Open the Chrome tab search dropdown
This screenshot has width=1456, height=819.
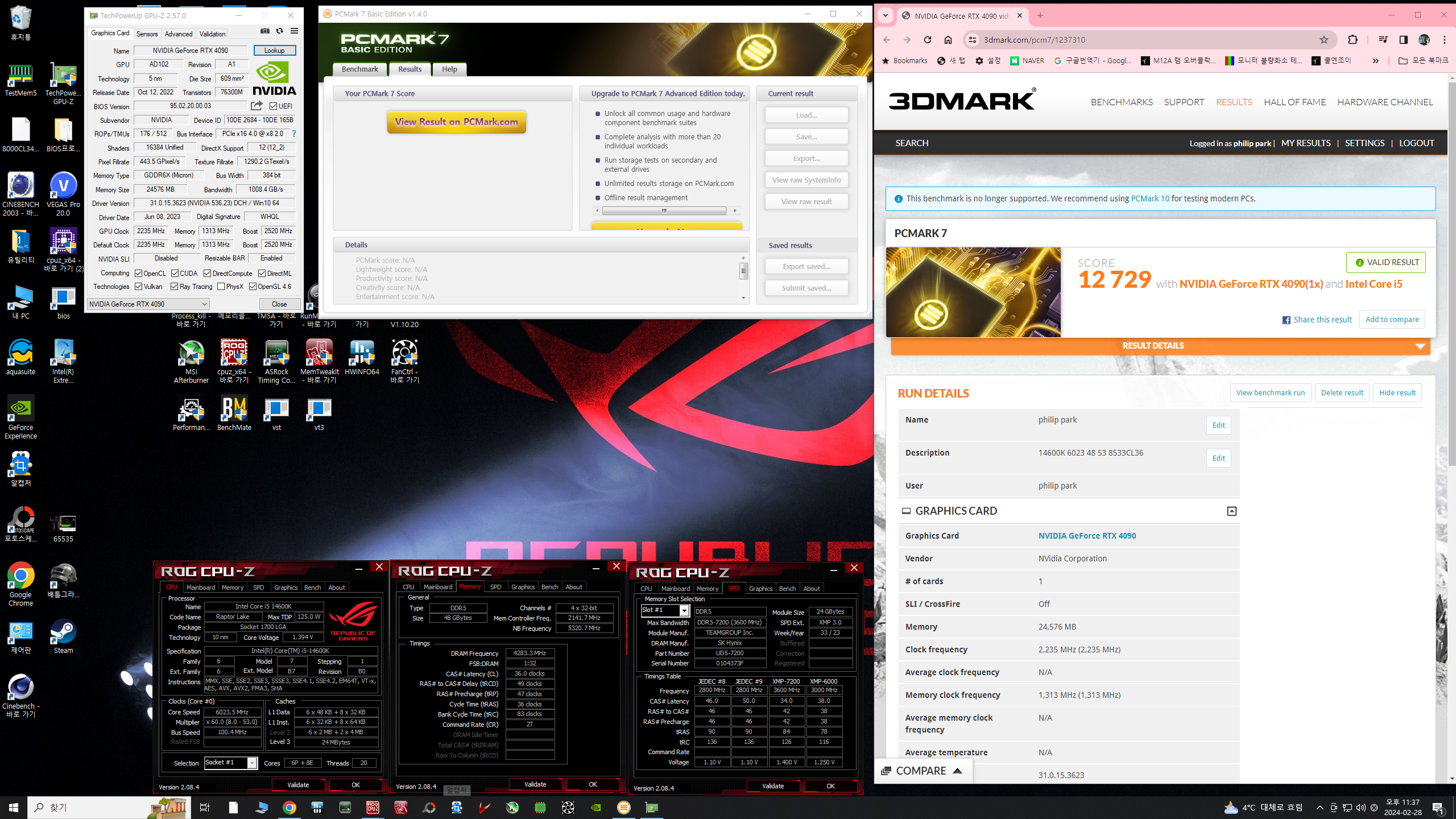pyautogui.click(x=886, y=16)
